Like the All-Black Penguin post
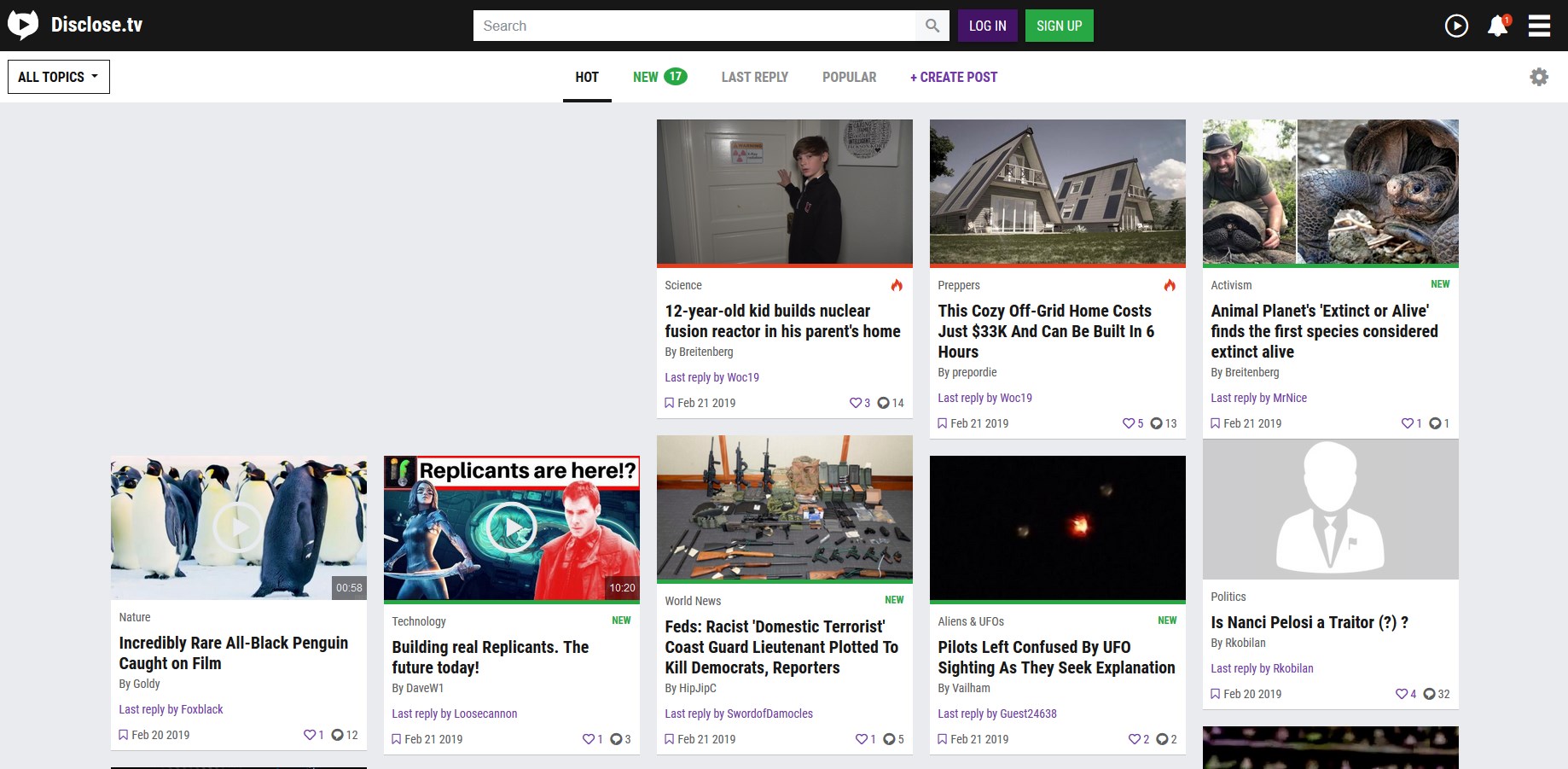Image resolution: width=1568 pixels, height=769 pixels. click(309, 735)
